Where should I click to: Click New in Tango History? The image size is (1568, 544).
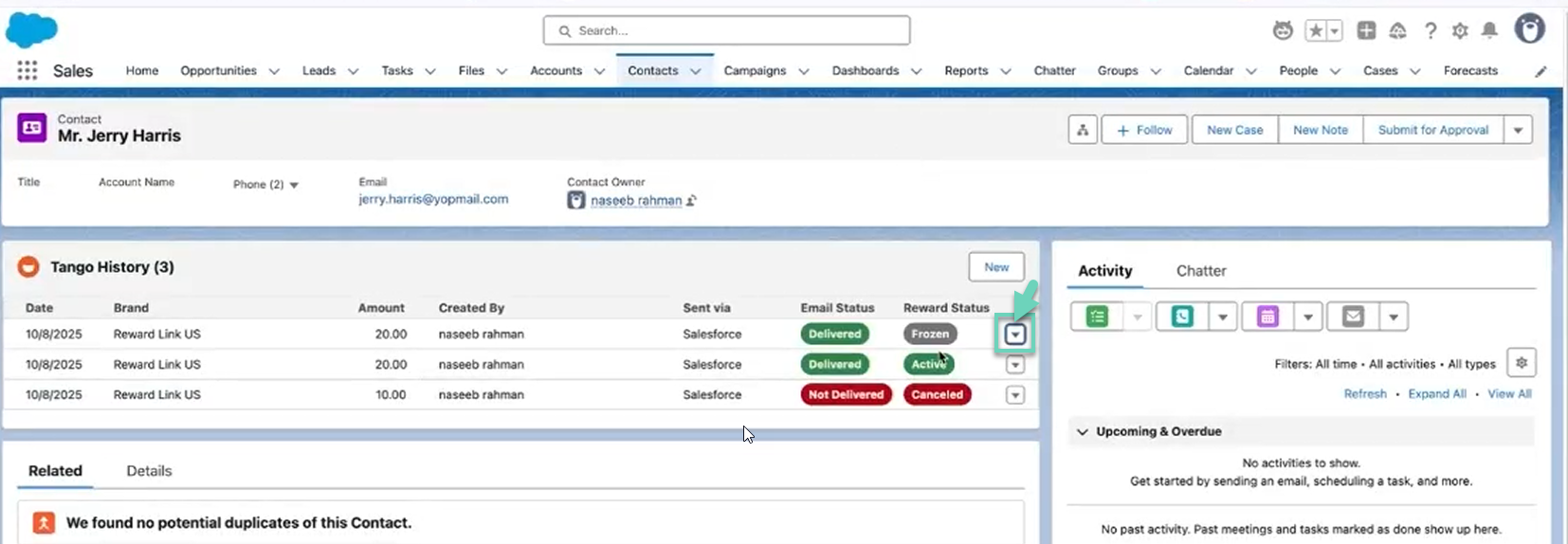coord(996,267)
